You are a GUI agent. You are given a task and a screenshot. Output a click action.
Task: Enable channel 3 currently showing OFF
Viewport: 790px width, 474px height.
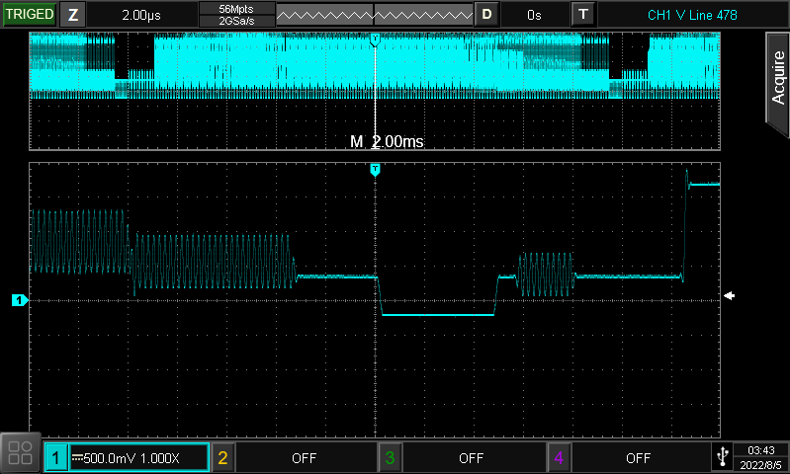(x=470, y=458)
